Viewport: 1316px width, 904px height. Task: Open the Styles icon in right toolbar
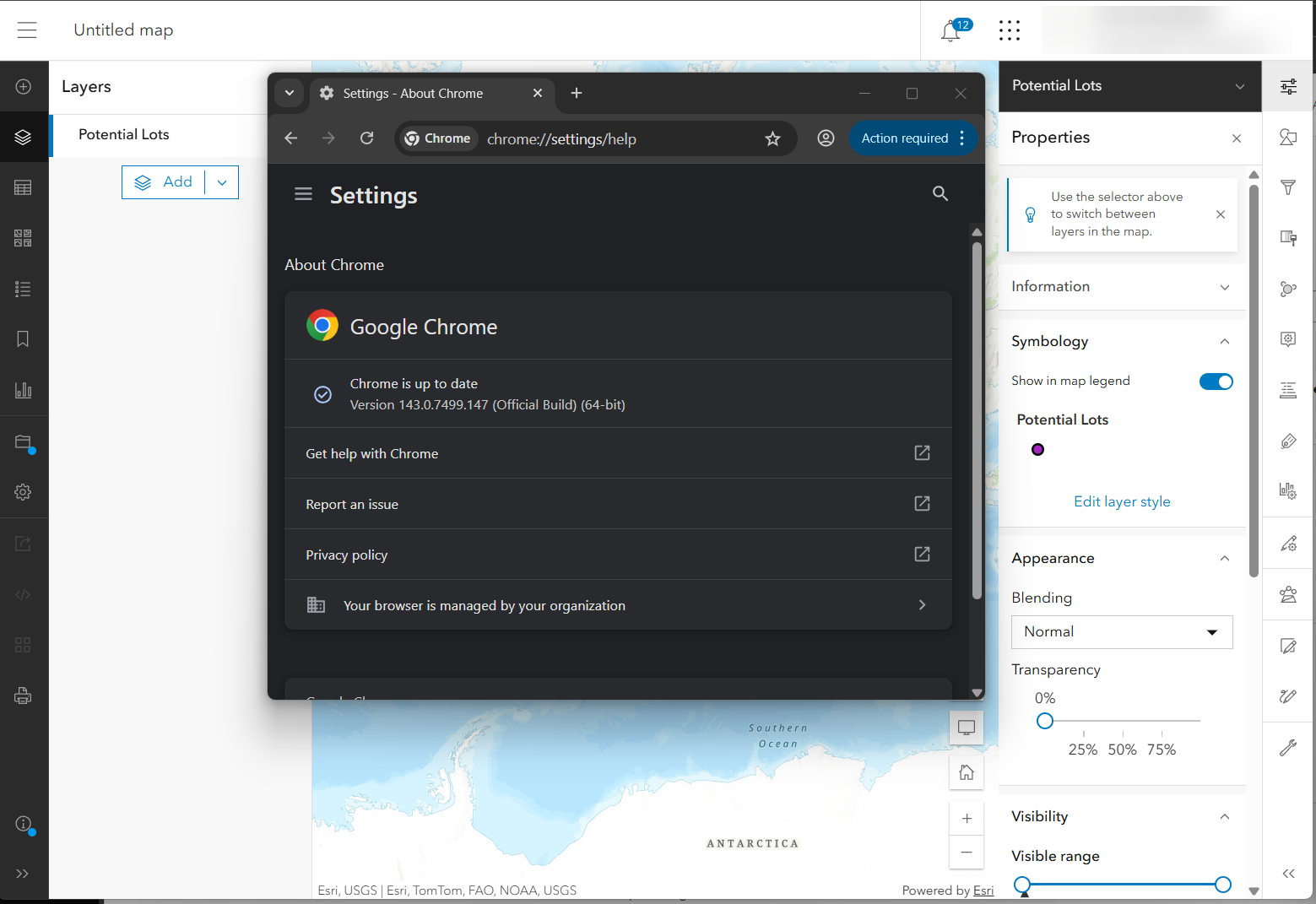click(1288, 137)
